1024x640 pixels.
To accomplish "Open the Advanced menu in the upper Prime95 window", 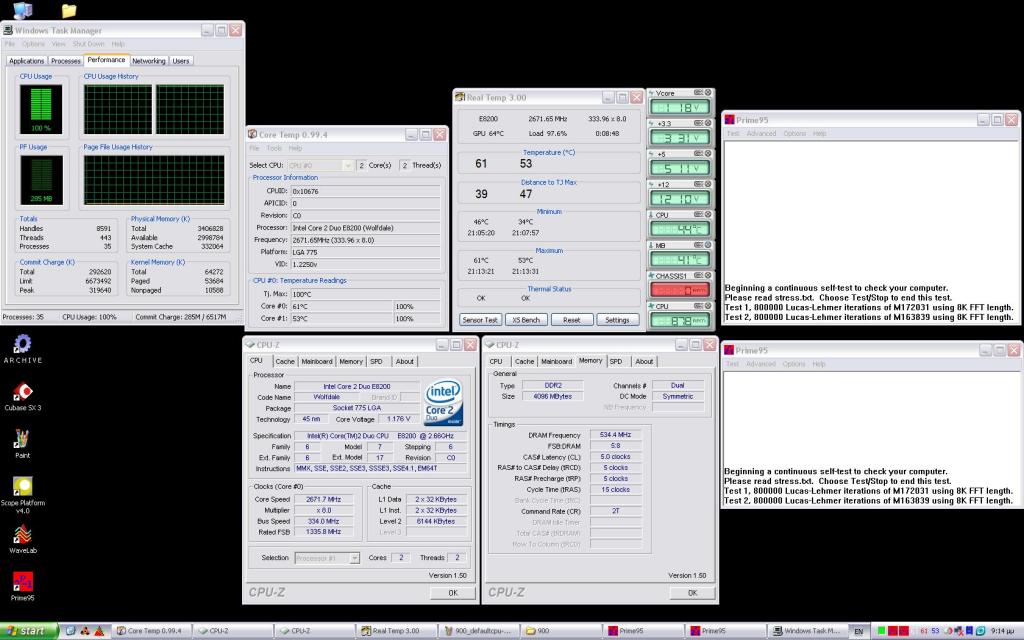I will [761, 133].
